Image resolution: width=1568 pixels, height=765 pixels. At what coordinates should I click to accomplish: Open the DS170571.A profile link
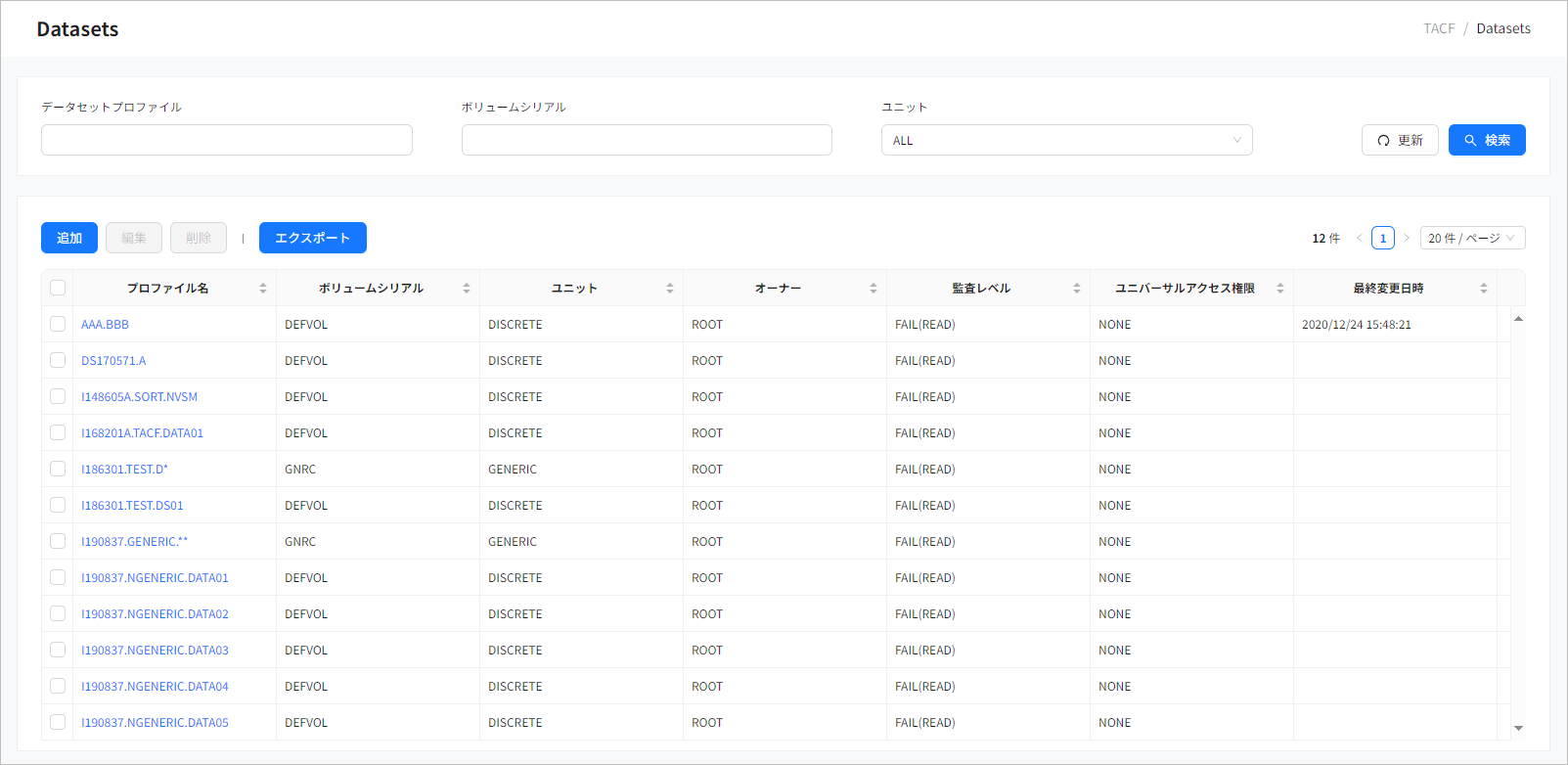pyautogui.click(x=113, y=361)
